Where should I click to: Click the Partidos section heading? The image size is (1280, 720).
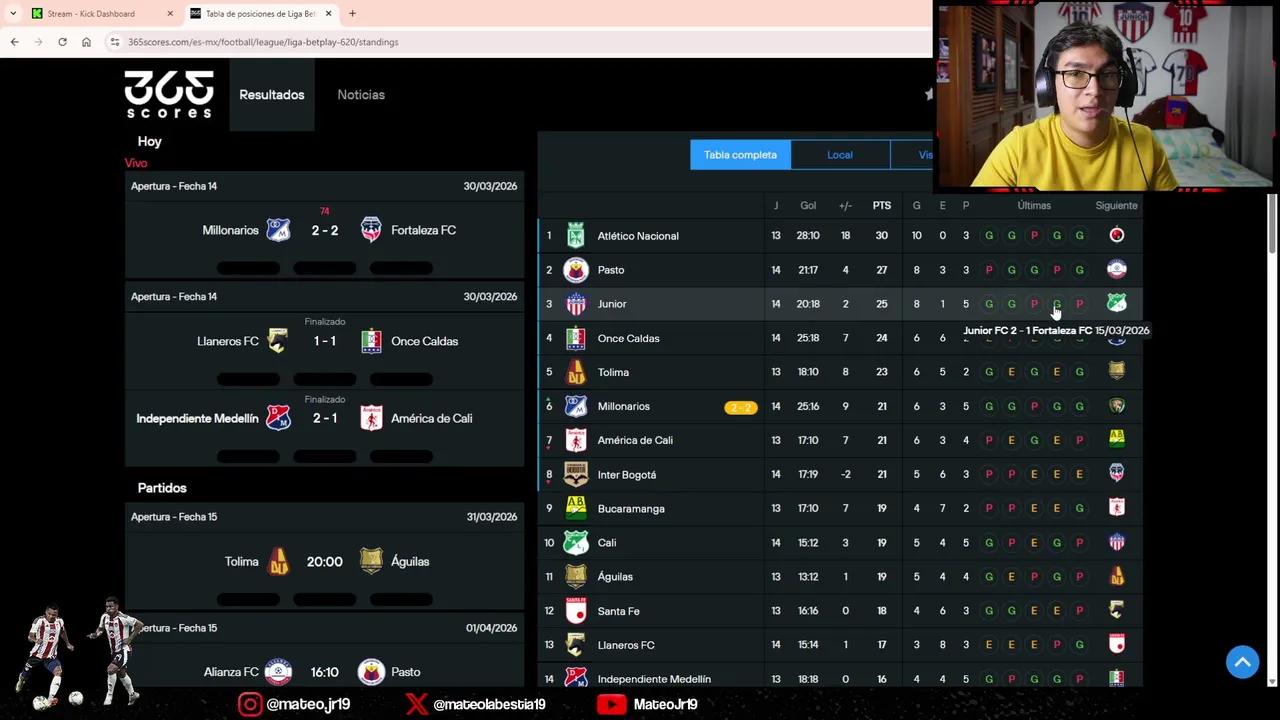click(x=162, y=488)
